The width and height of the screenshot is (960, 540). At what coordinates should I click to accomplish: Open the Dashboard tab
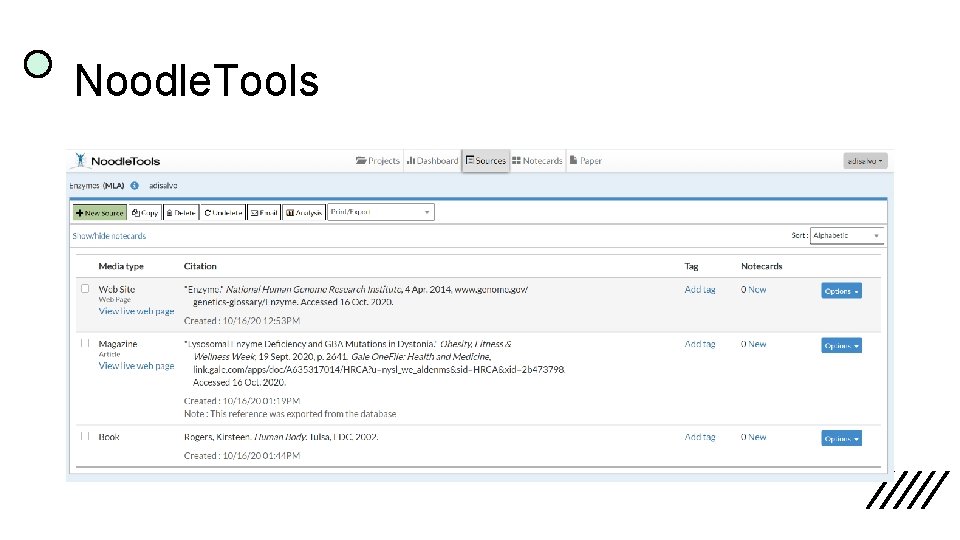(x=432, y=160)
